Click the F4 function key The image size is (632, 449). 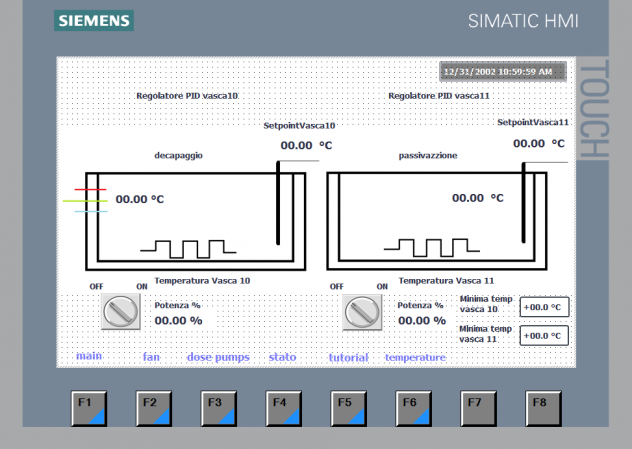coord(284,408)
